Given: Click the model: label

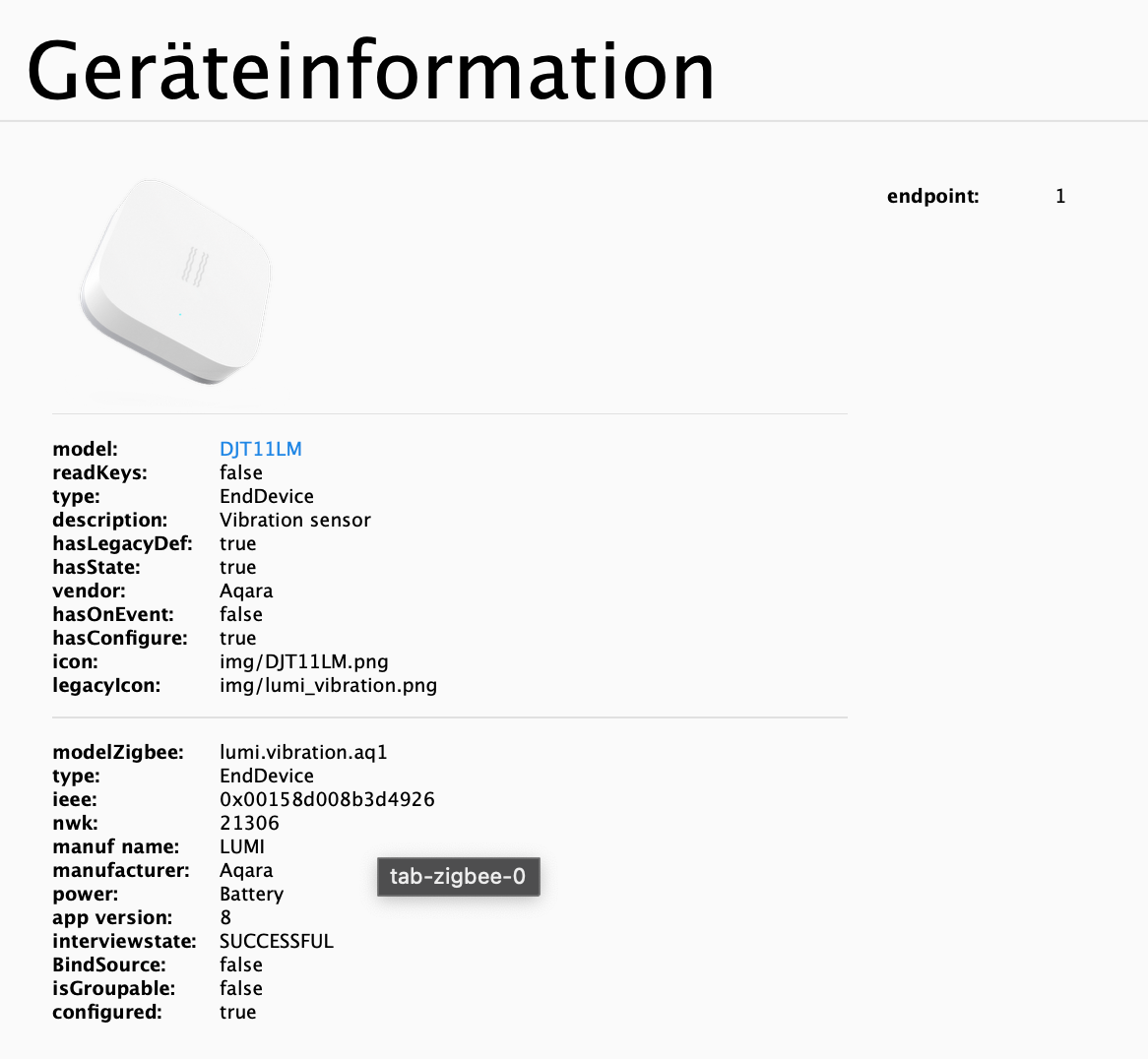Looking at the screenshot, I should point(85,449).
